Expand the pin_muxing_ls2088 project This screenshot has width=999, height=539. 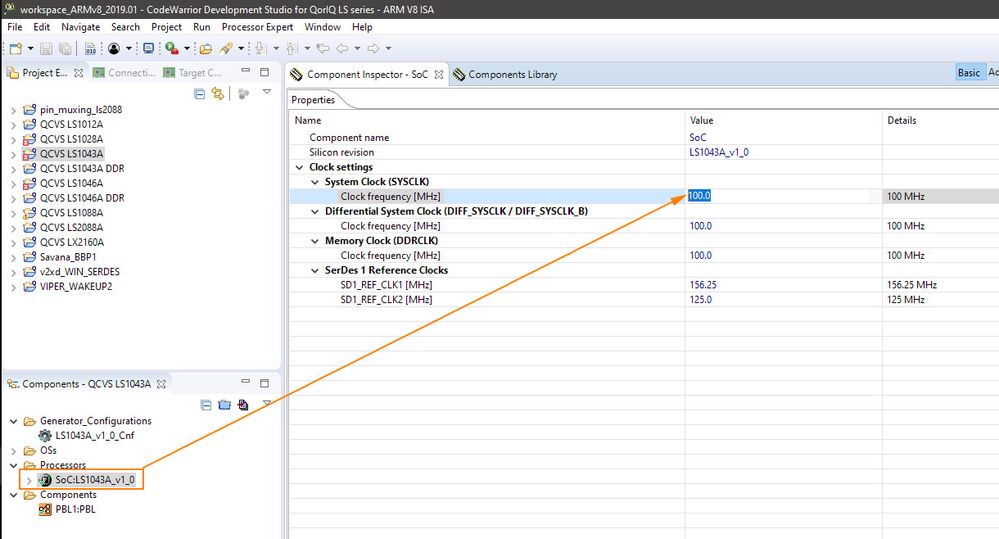click(x=13, y=110)
